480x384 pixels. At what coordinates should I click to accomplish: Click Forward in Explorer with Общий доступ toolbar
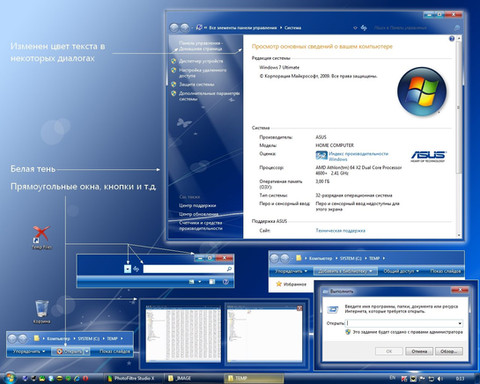click(x=285, y=258)
